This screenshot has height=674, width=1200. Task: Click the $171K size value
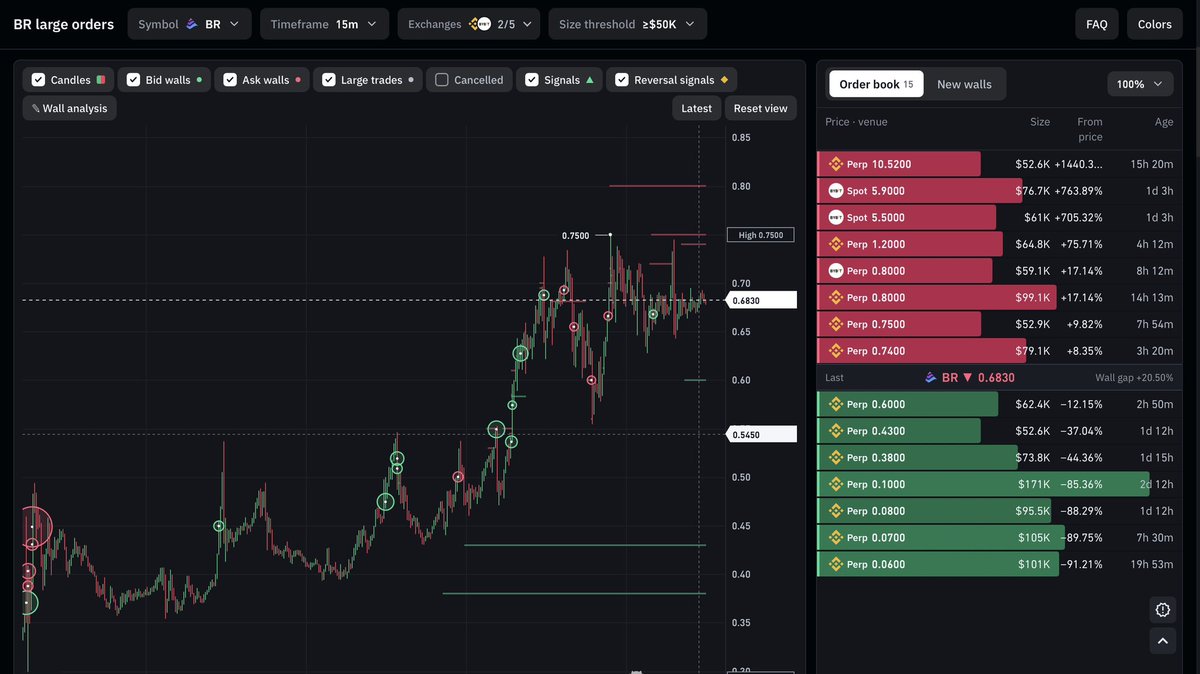(1034, 484)
